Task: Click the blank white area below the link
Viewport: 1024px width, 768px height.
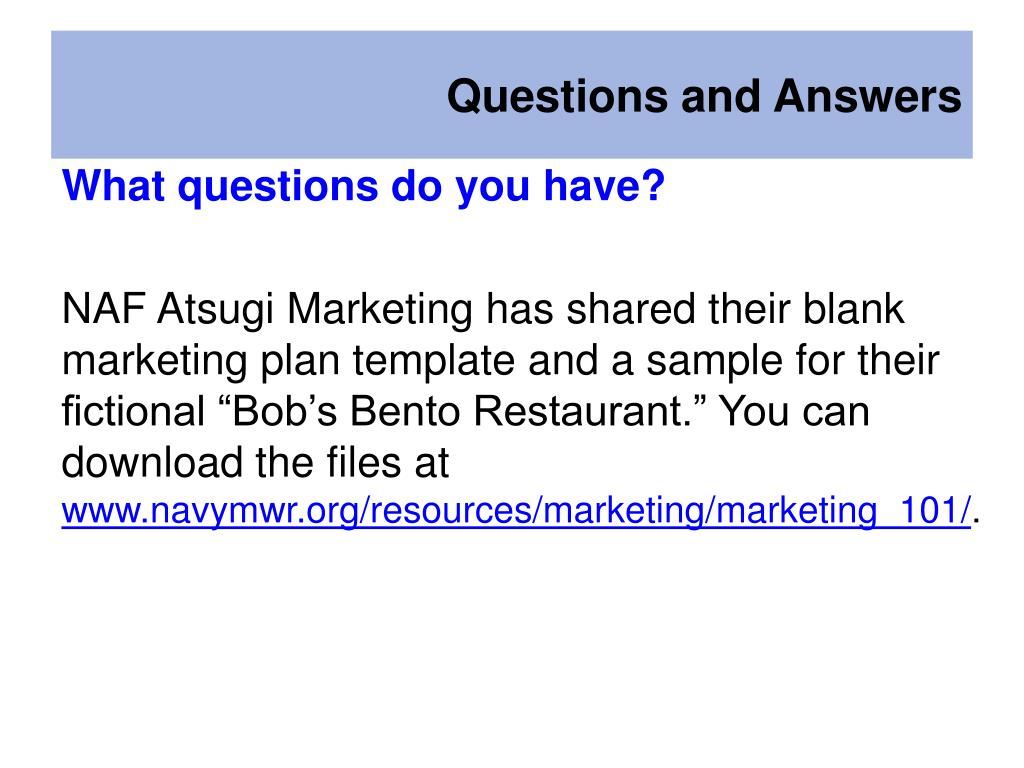Action: [x=512, y=650]
